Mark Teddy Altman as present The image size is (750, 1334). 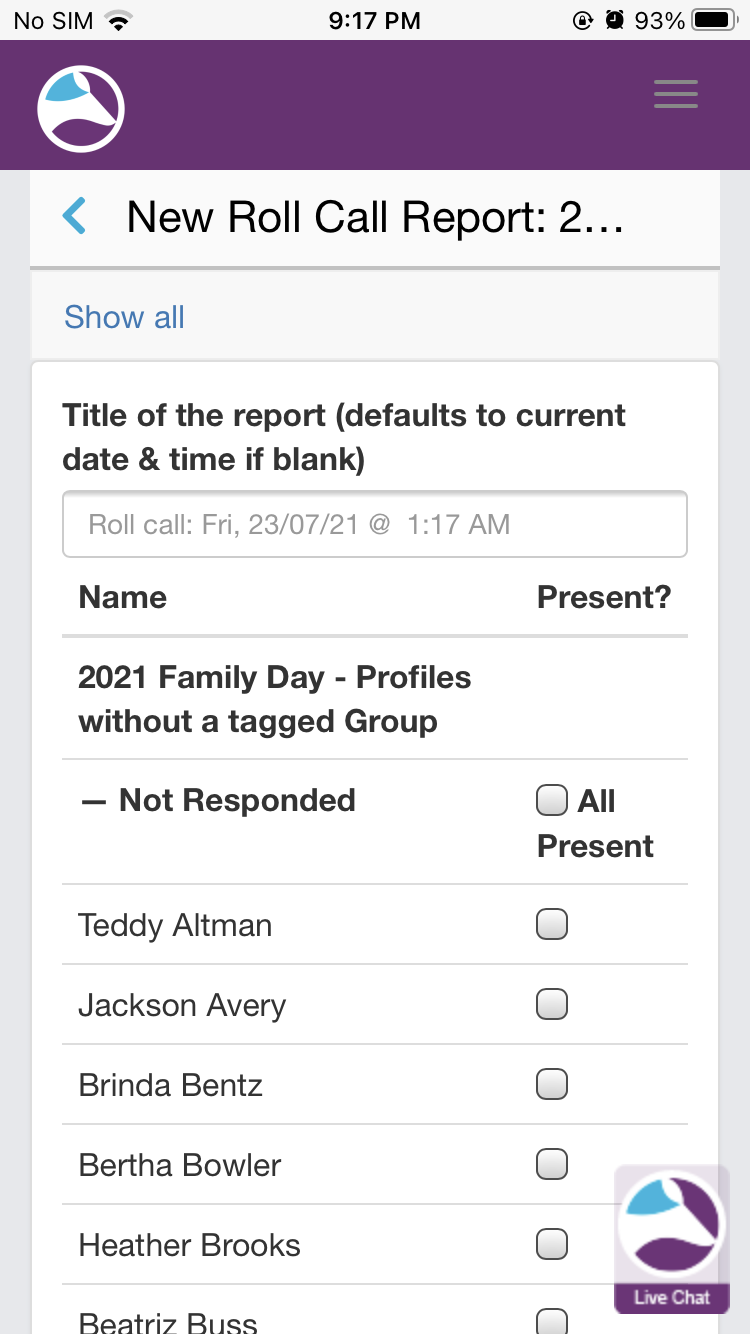point(552,924)
